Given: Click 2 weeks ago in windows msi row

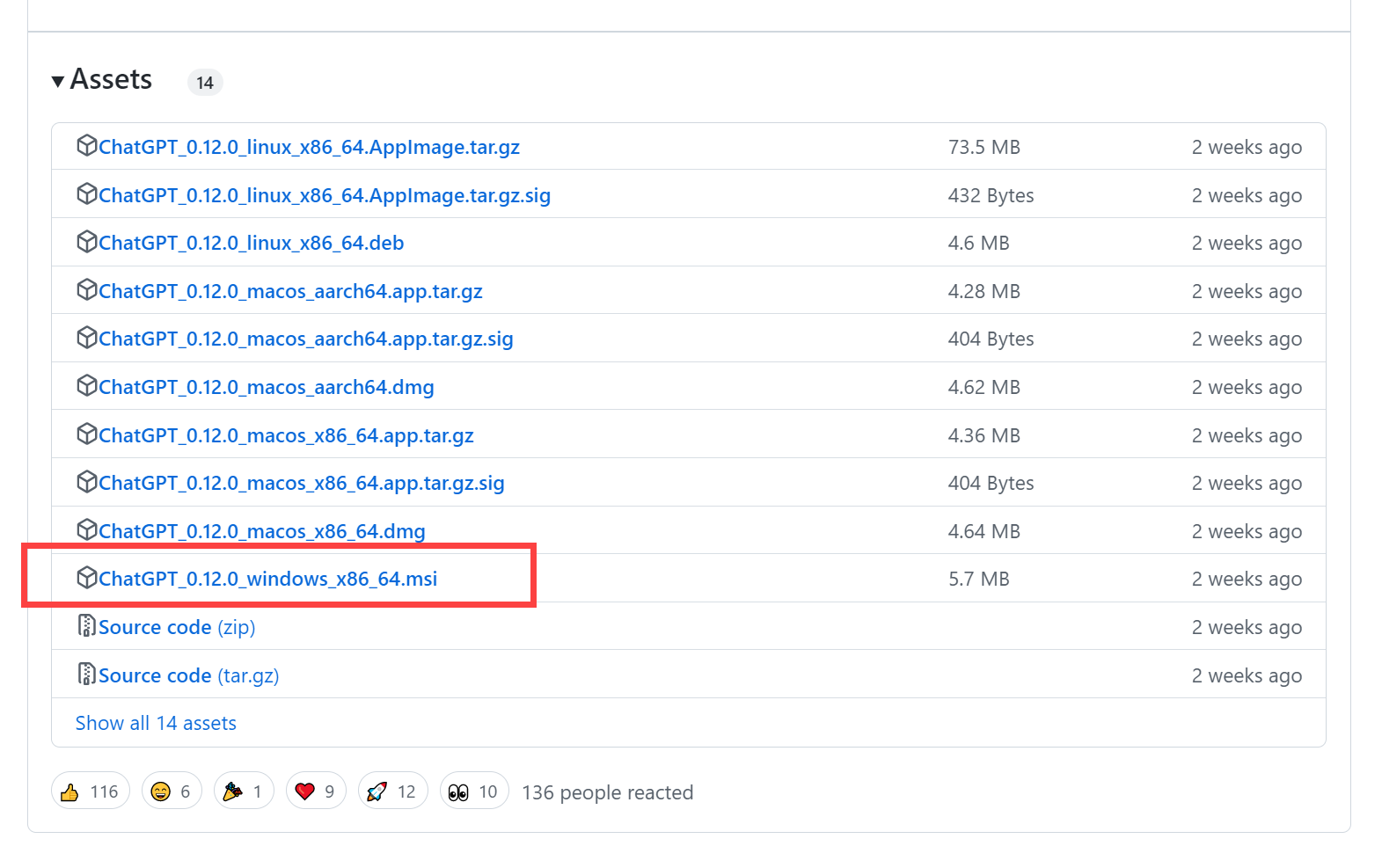Looking at the screenshot, I should 1247,579.
